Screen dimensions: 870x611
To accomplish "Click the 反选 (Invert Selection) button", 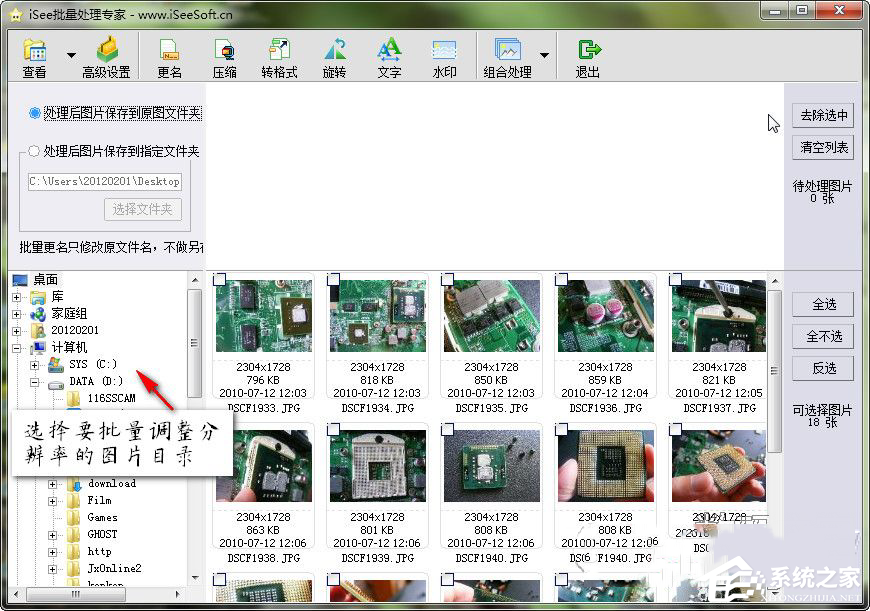I will [x=822, y=368].
